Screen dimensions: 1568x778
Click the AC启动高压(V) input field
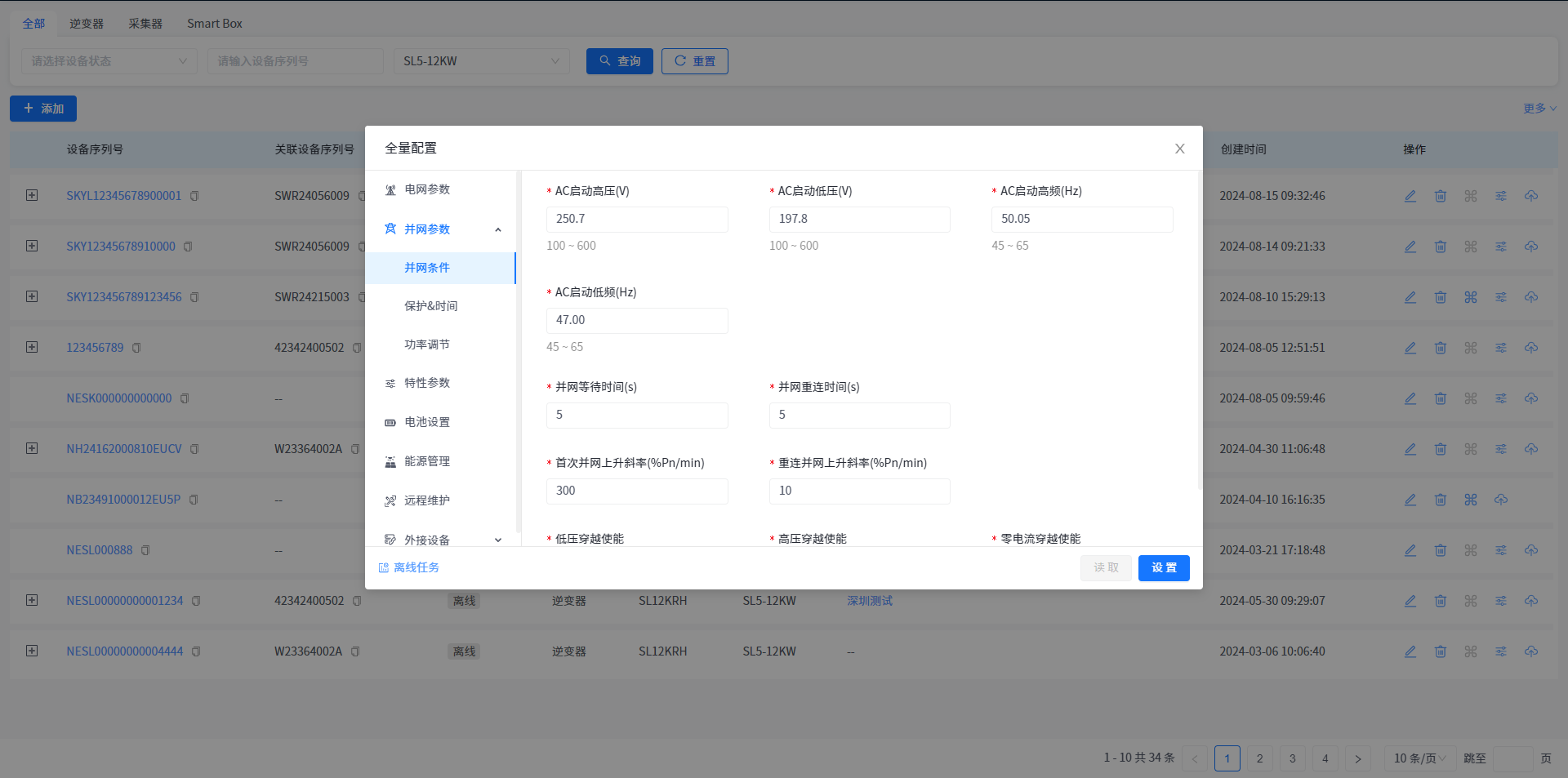(x=637, y=219)
